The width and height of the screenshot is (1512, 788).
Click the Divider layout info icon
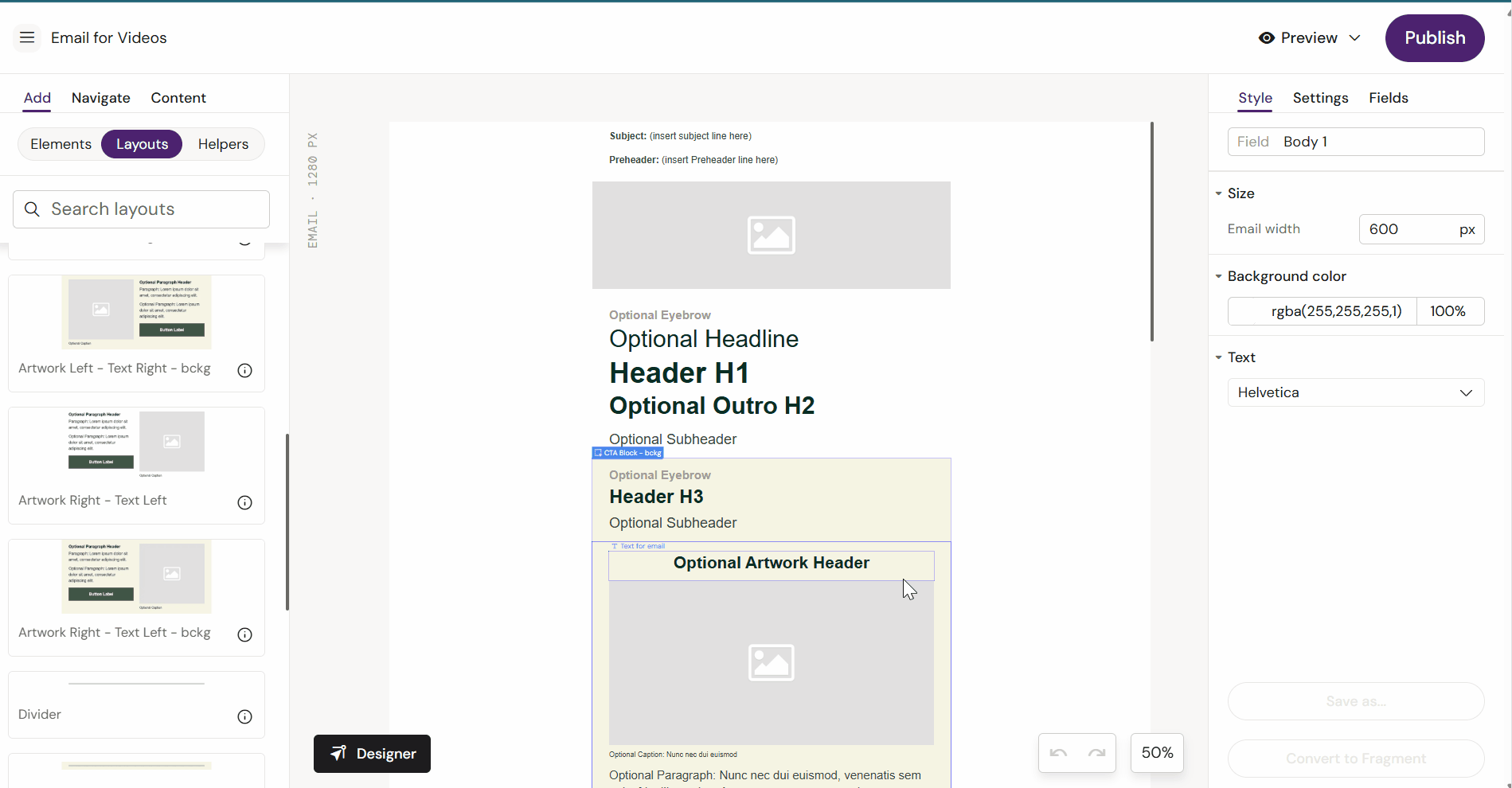(x=244, y=716)
